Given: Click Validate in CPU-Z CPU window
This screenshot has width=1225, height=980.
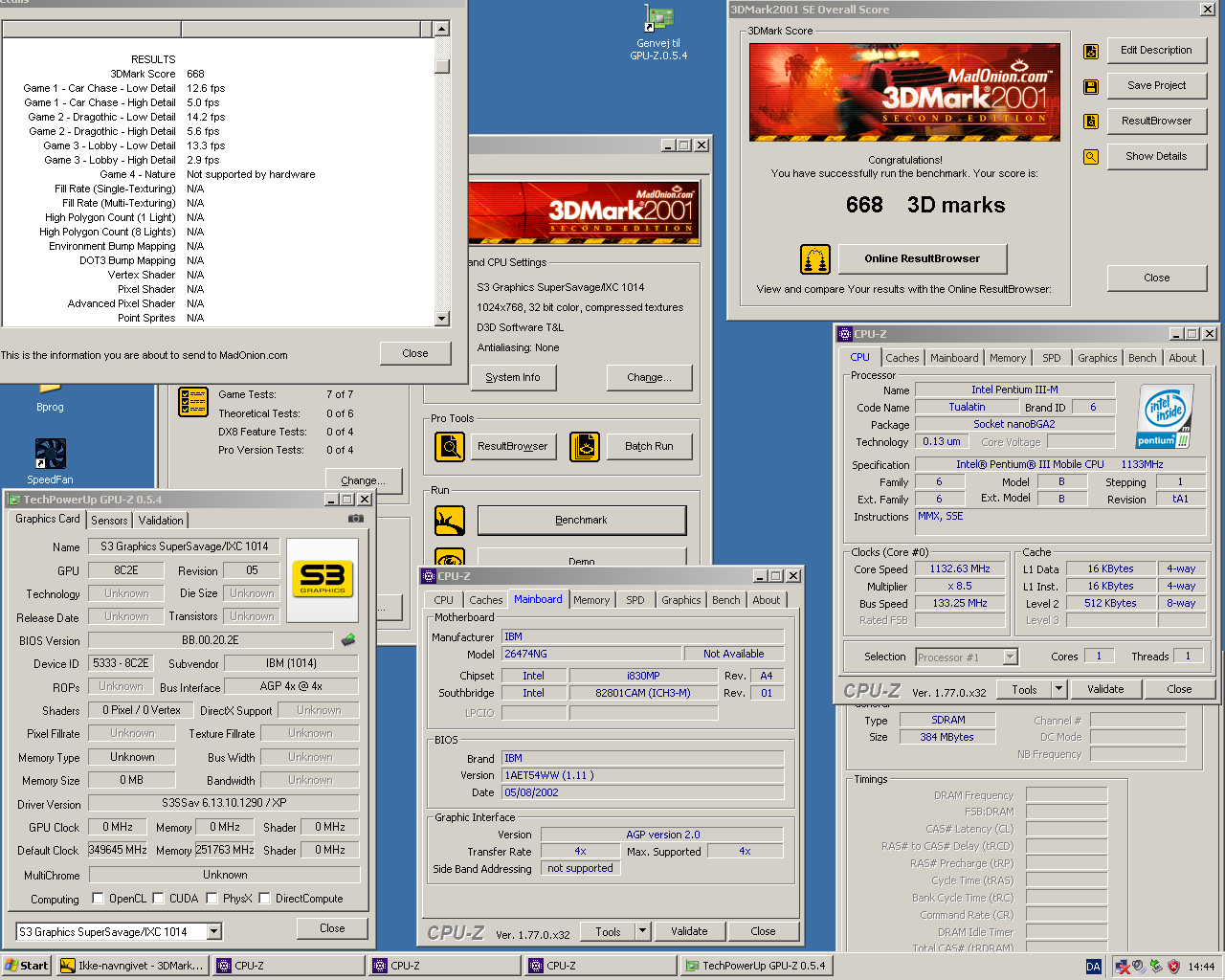Looking at the screenshot, I should 1105,689.
